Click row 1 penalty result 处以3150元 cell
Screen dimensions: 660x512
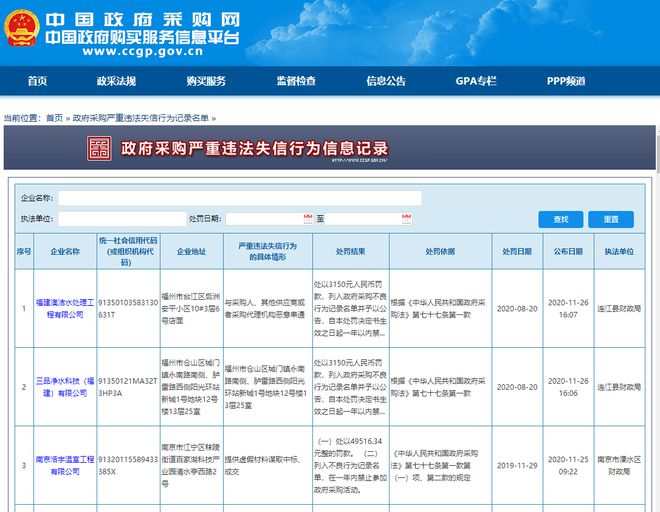pyautogui.click(x=351, y=309)
